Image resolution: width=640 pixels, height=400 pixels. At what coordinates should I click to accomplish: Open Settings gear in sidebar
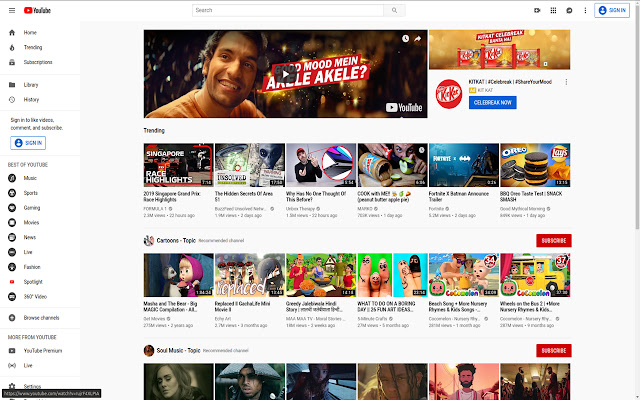pos(12,386)
